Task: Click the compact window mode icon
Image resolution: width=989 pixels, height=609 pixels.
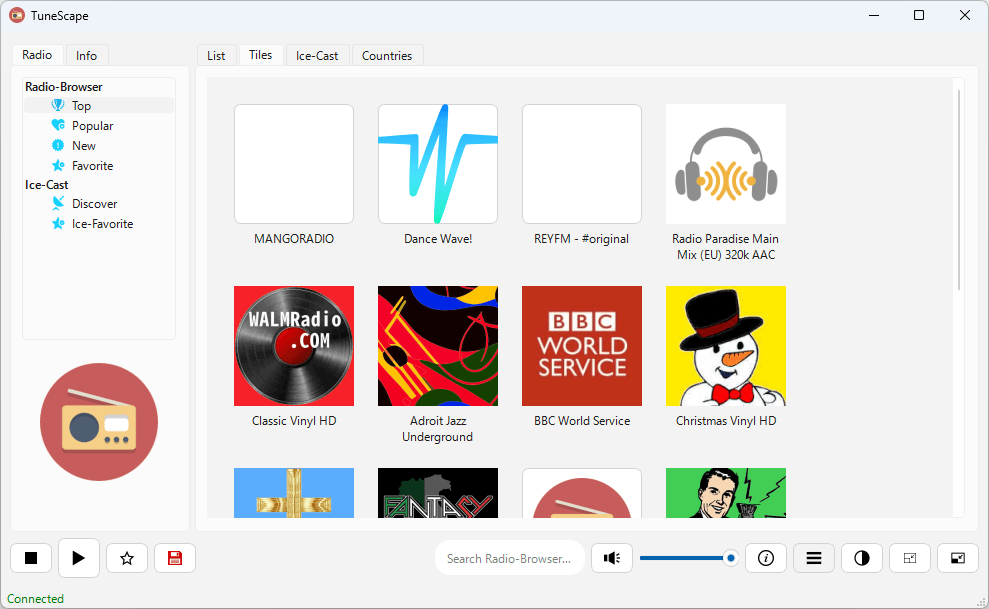Action: point(910,558)
